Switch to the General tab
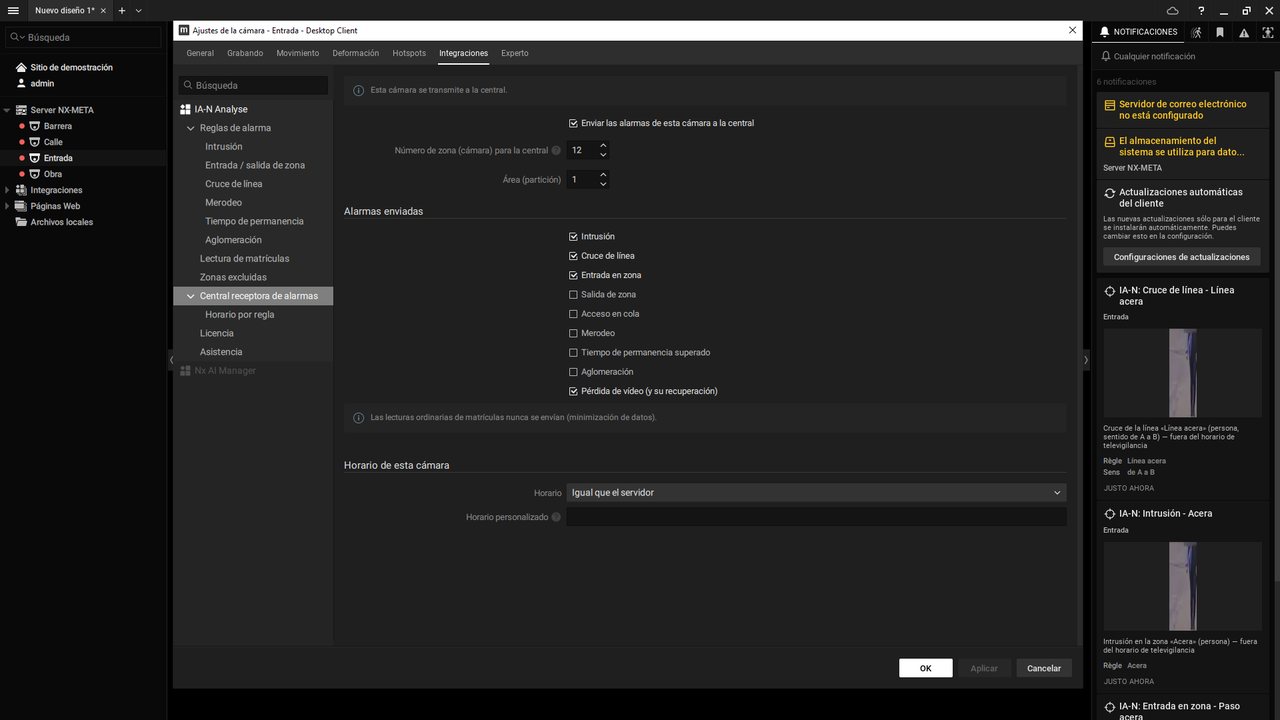This screenshot has width=1280, height=720. pos(200,53)
